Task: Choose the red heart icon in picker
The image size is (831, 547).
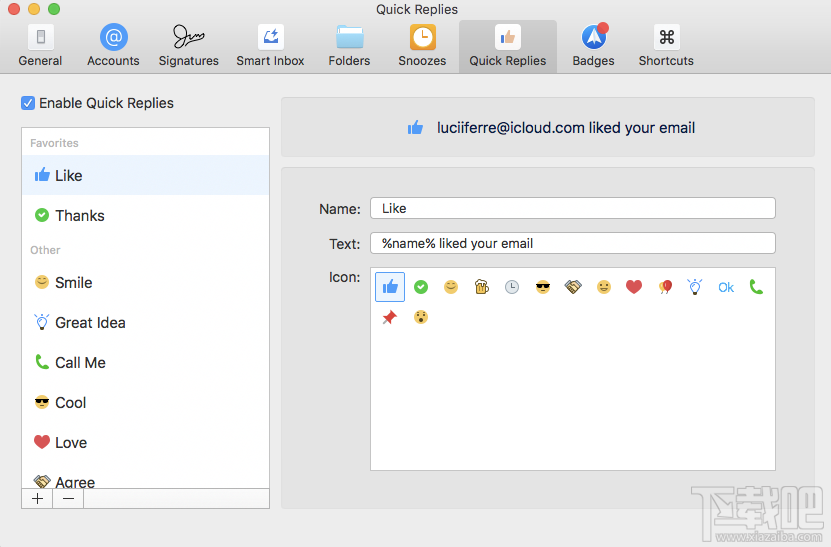Action: pyautogui.click(x=634, y=287)
